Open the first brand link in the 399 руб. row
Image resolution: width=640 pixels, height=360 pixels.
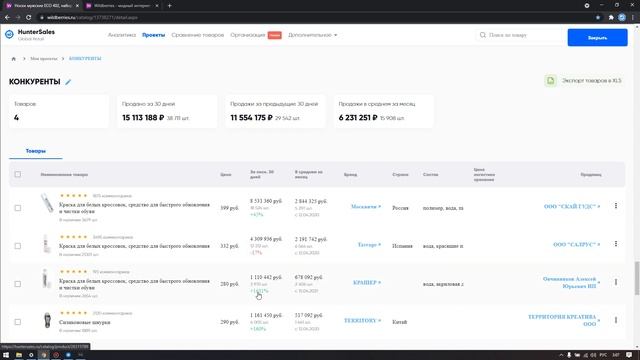pos(366,207)
